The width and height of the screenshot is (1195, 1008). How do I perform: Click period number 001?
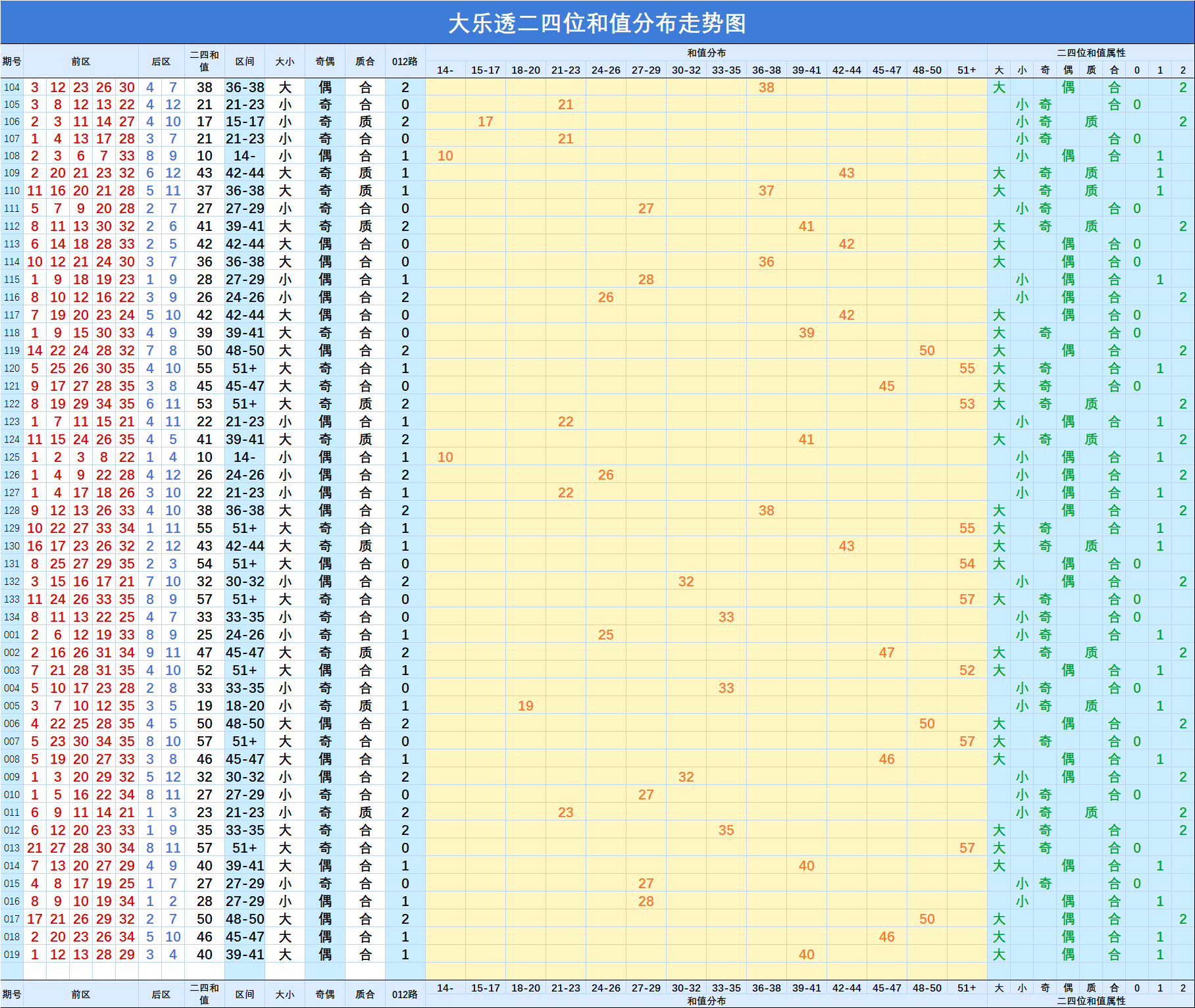(12, 635)
